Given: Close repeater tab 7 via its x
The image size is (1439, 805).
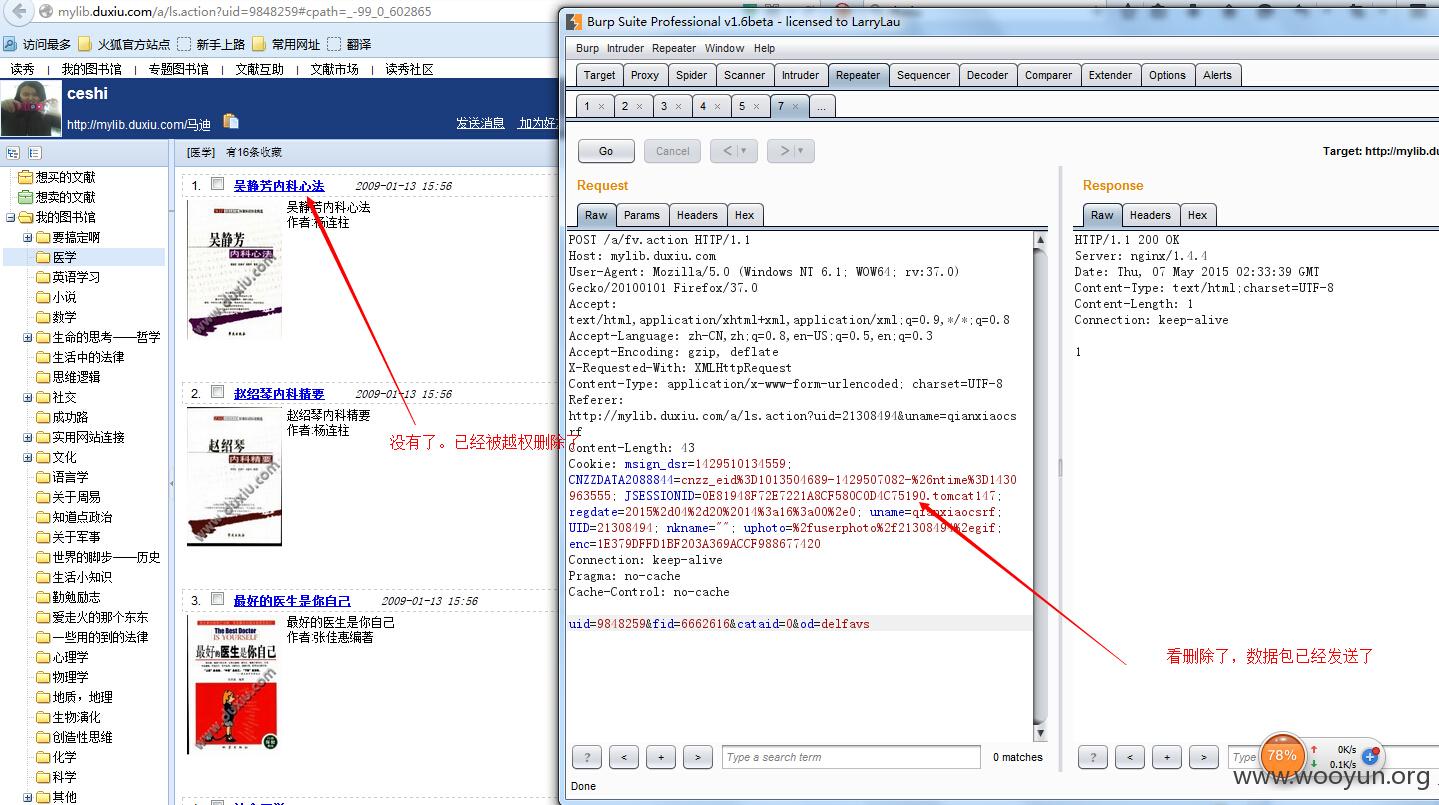Looking at the screenshot, I should 796,106.
